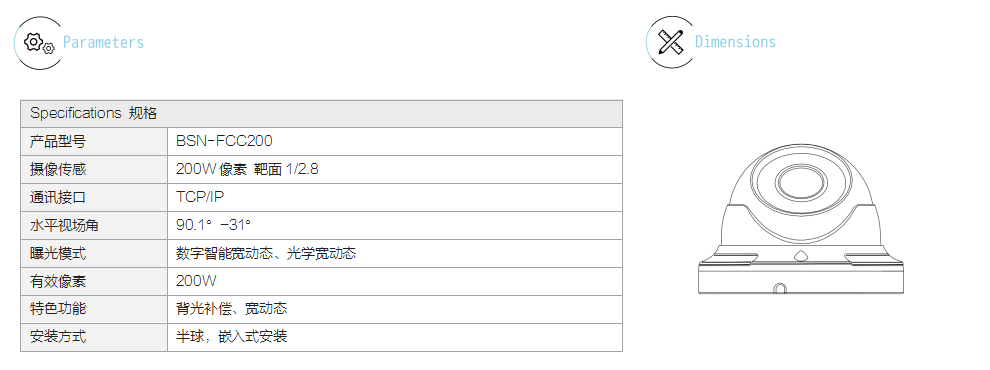The width and height of the screenshot is (990, 370).
Task: Select the 90.1° -31° value
Action: [x=213, y=225]
